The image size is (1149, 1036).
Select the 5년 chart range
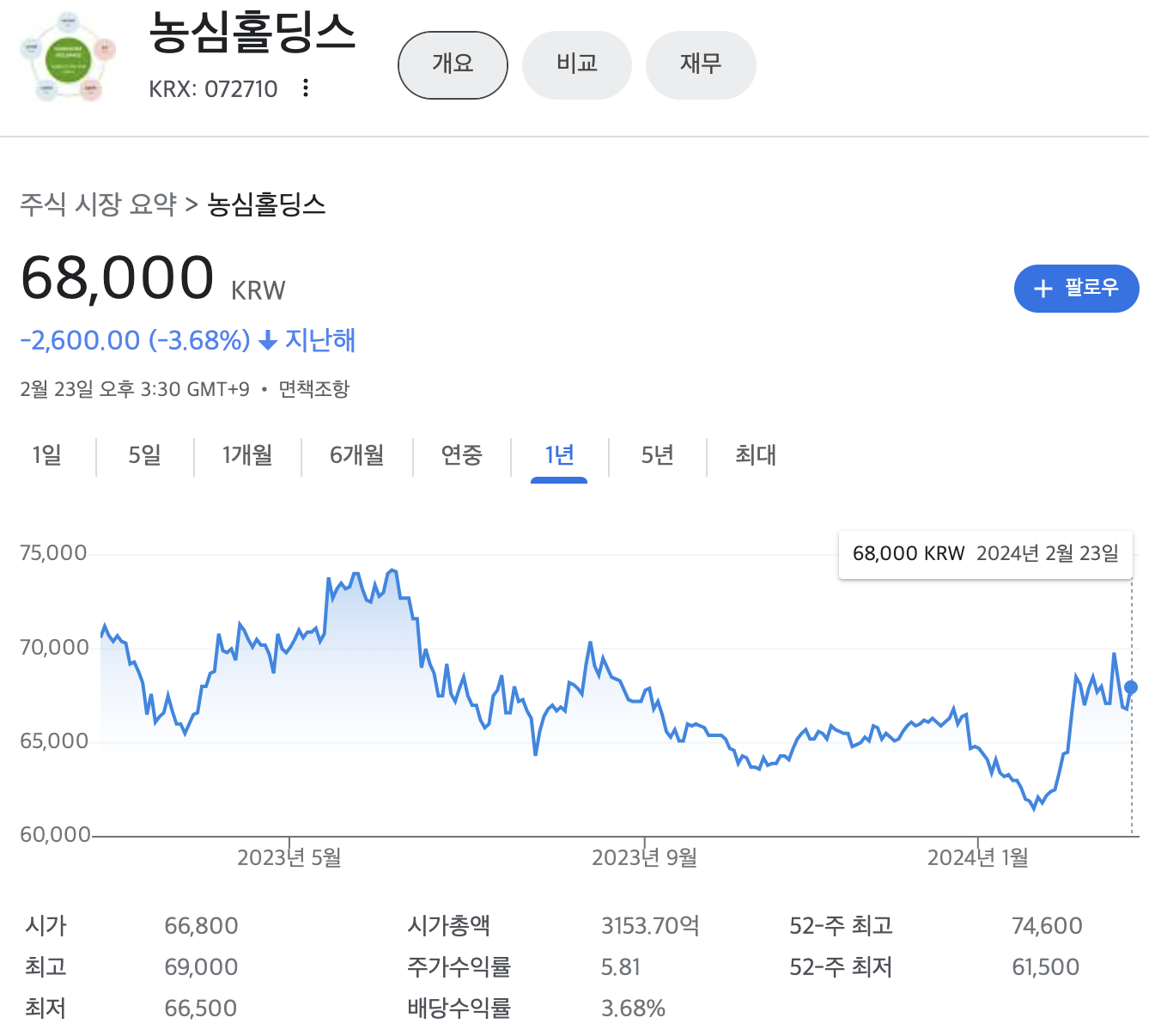click(x=657, y=455)
